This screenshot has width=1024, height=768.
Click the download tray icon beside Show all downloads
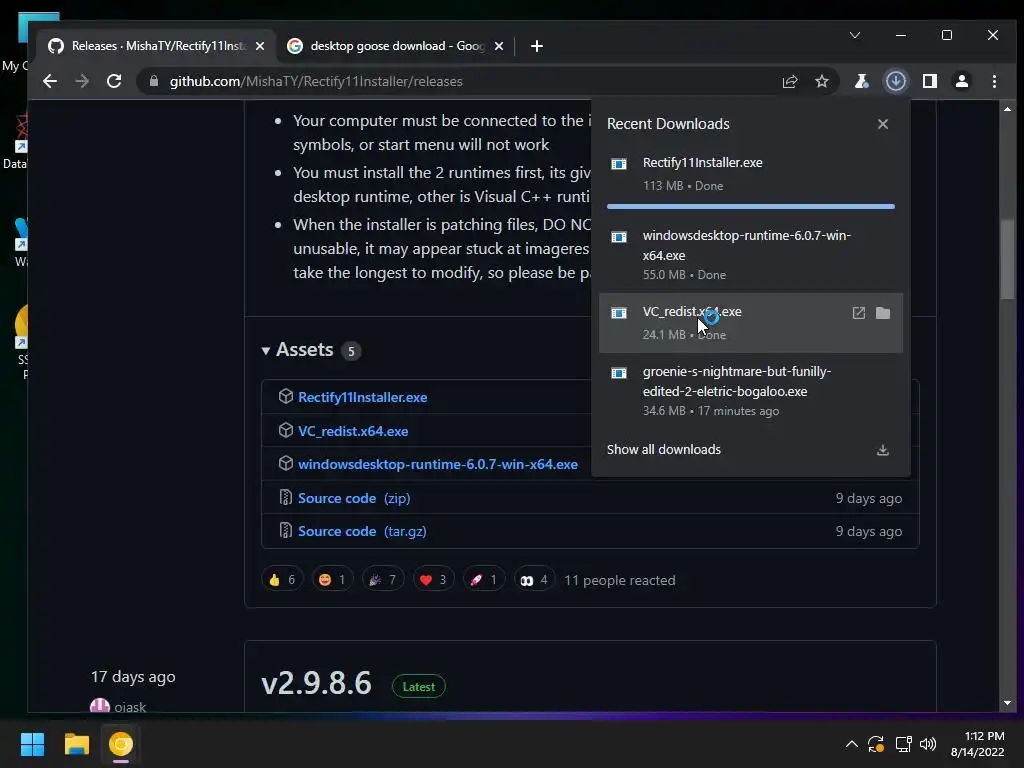pyautogui.click(x=883, y=450)
